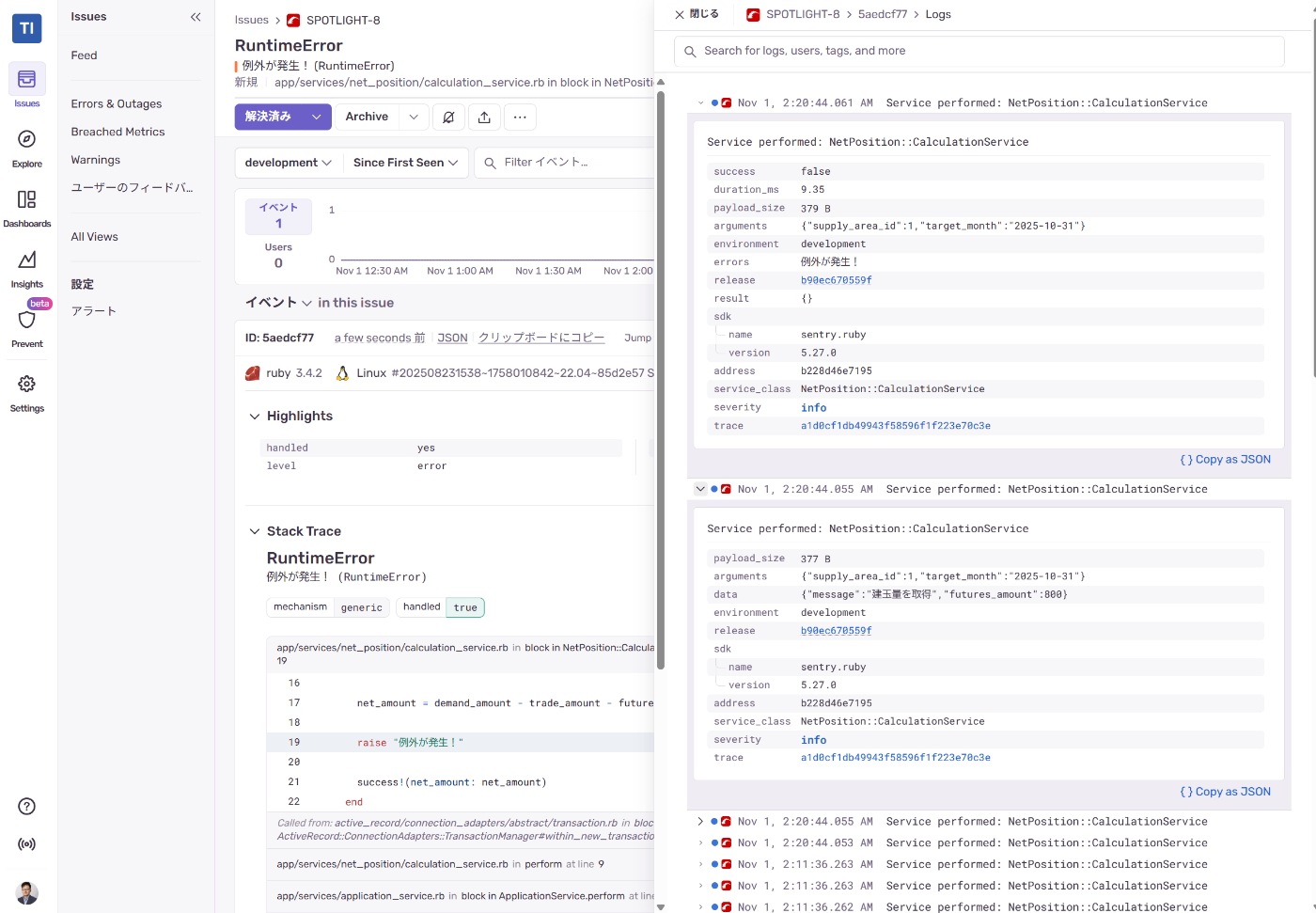Collapse the 2:20:44.061 AM log entry
This screenshot has height=913, width=1316.
click(700, 103)
